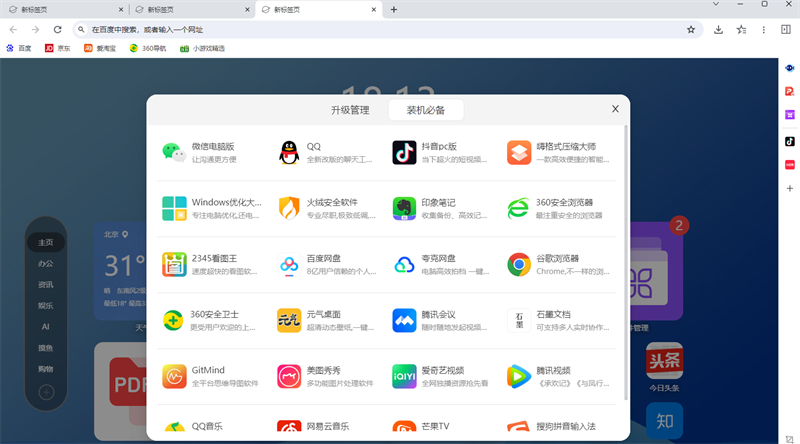Viewport: 800px width, 444px height.
Task: Switch to the 装机必备 tab
Action: click(426, 110)
